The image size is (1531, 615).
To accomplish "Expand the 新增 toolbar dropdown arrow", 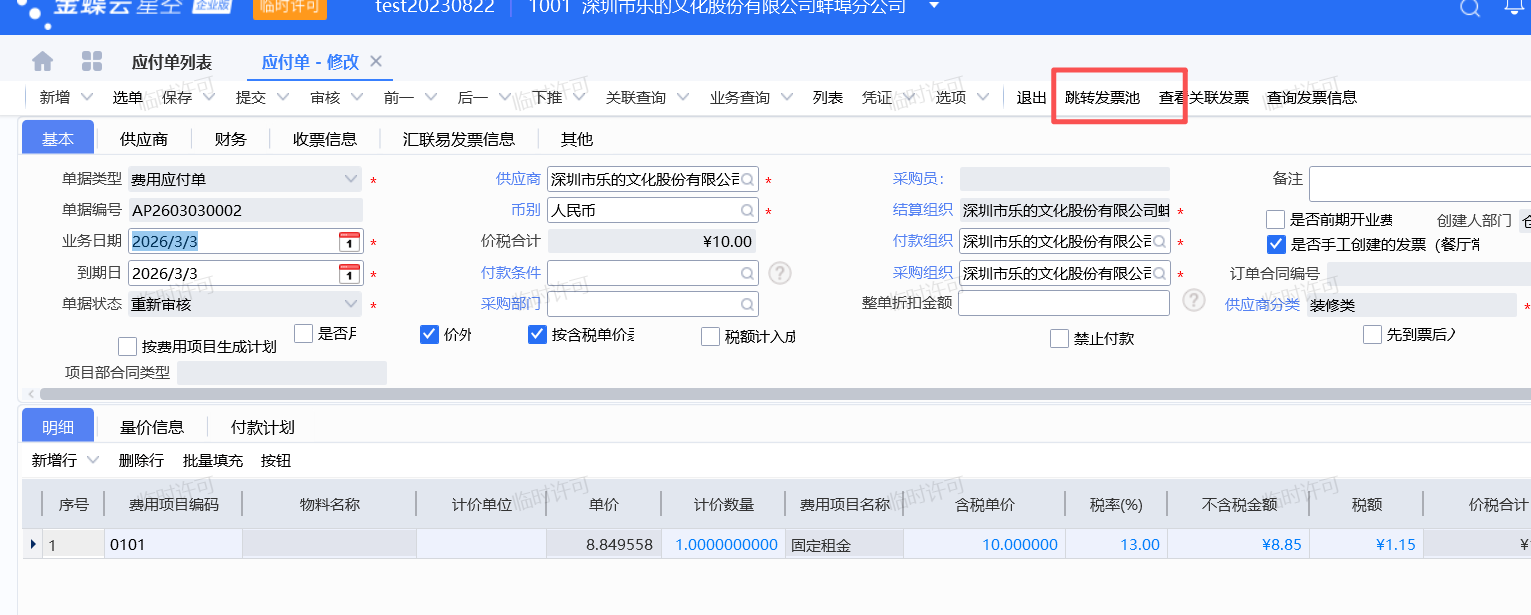I will (87, 97).
